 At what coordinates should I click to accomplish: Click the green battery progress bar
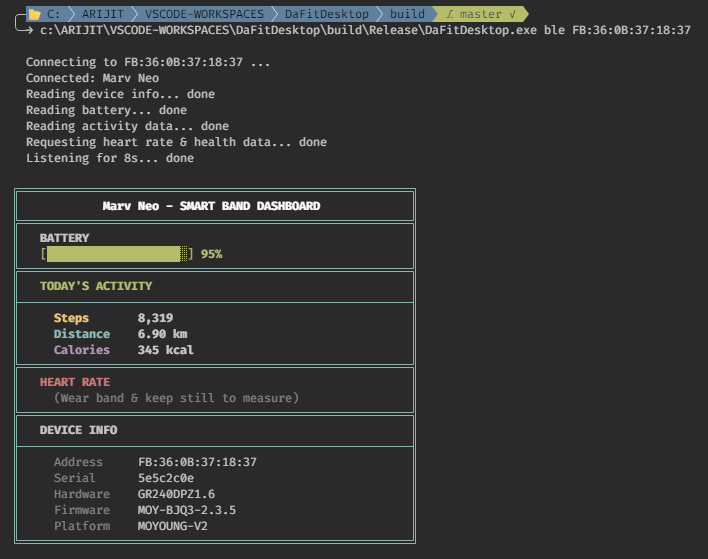pyautogui.click(x=117, y=254)
